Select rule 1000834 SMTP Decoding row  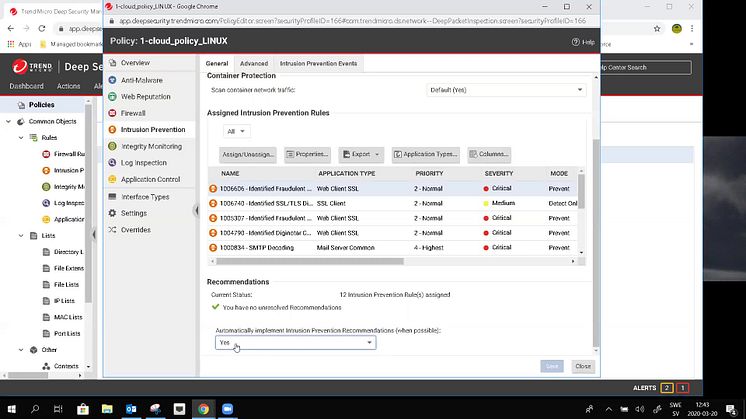393,248
